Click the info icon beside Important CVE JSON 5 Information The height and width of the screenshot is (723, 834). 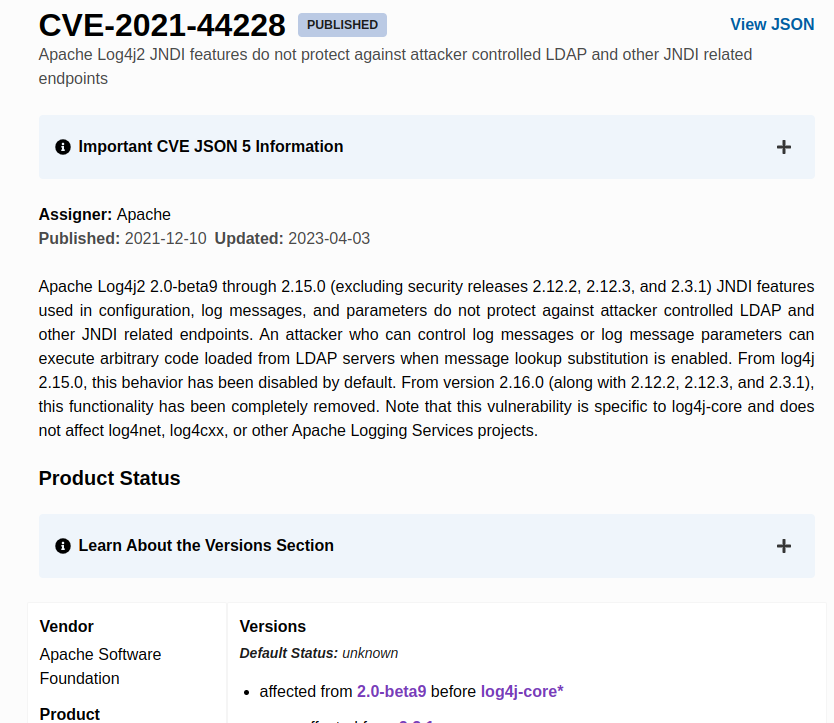62,146
